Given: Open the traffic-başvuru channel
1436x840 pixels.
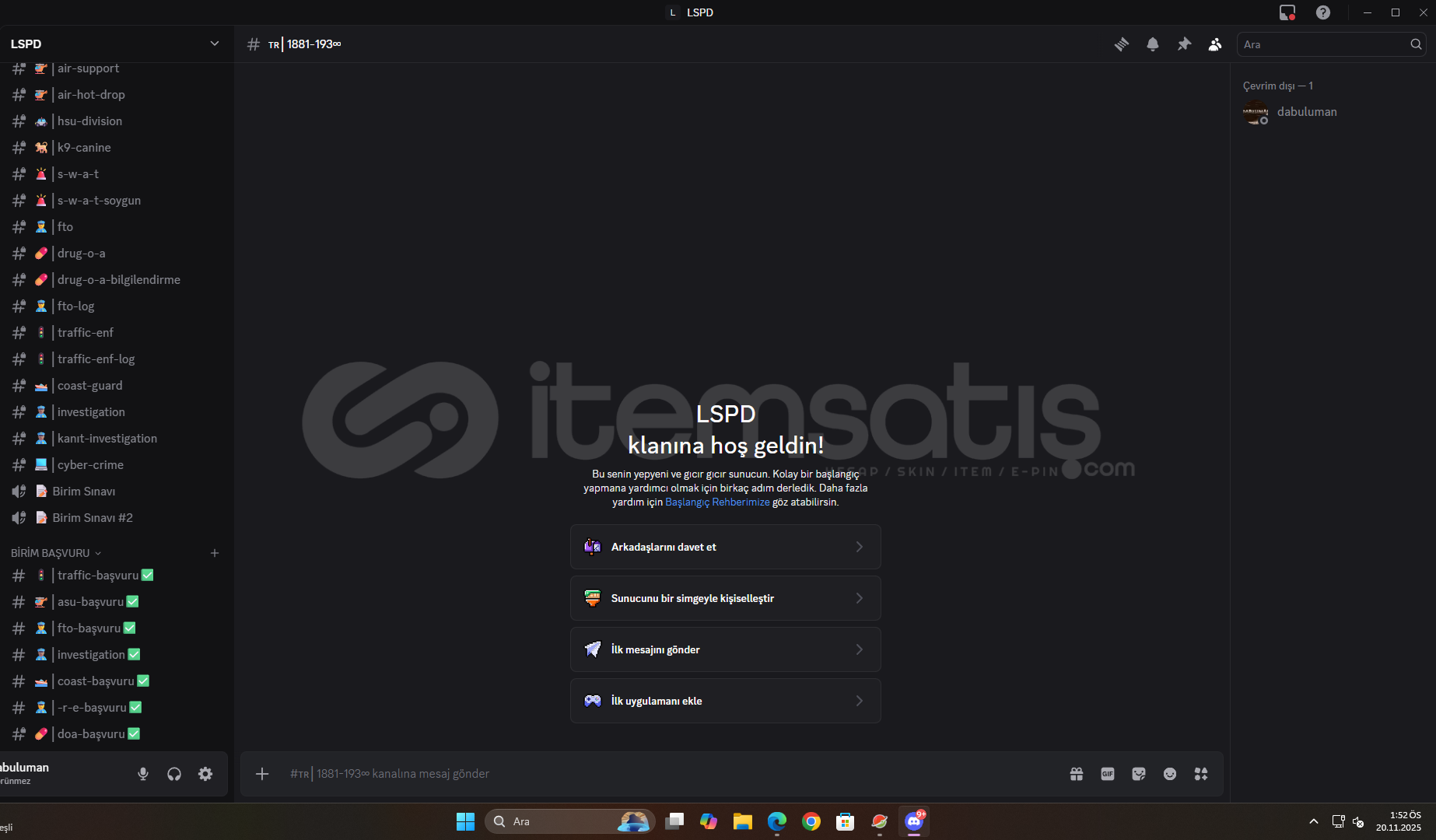Looking at the screenshot, I should click(117, 576).
